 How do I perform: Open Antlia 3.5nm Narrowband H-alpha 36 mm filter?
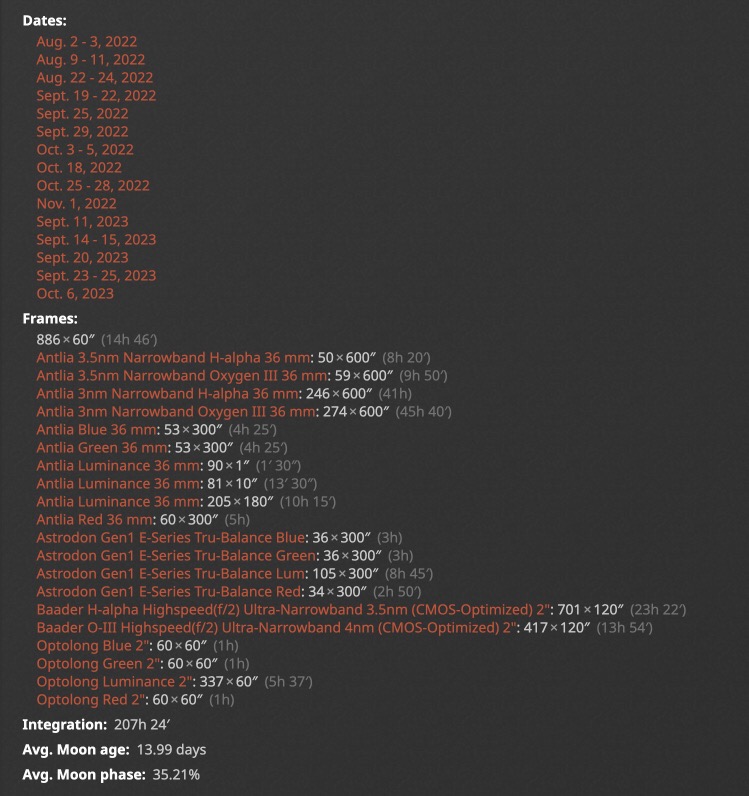tap(173, 358)
